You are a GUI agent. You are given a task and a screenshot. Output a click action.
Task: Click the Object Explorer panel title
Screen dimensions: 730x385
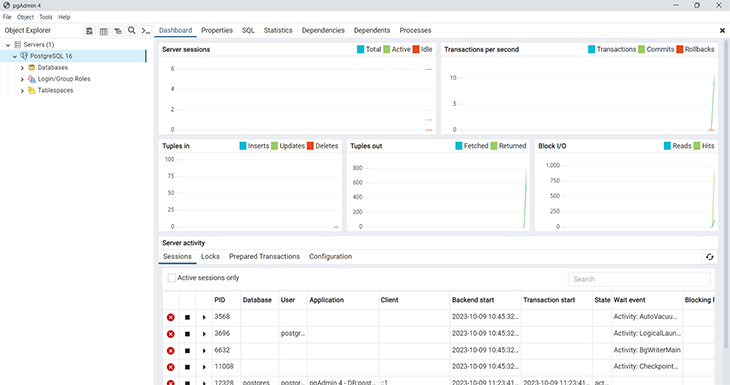click(27, 30)
